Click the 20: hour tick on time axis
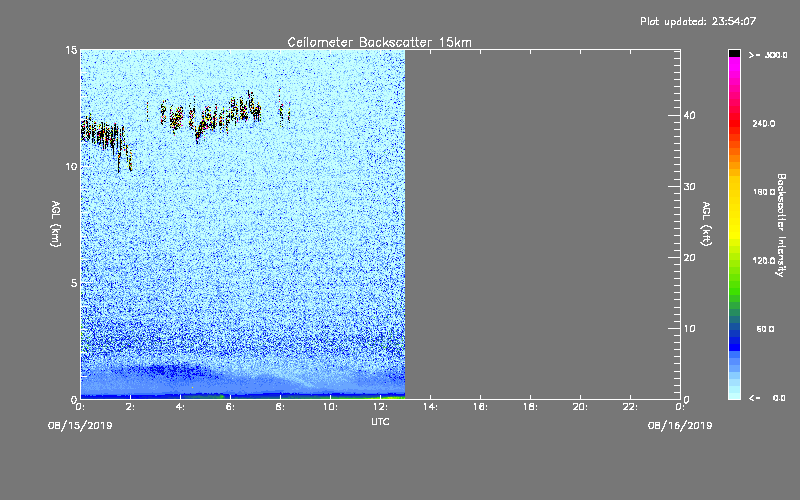The height and width of the screenshot is (500, 800). coord(580,407)
